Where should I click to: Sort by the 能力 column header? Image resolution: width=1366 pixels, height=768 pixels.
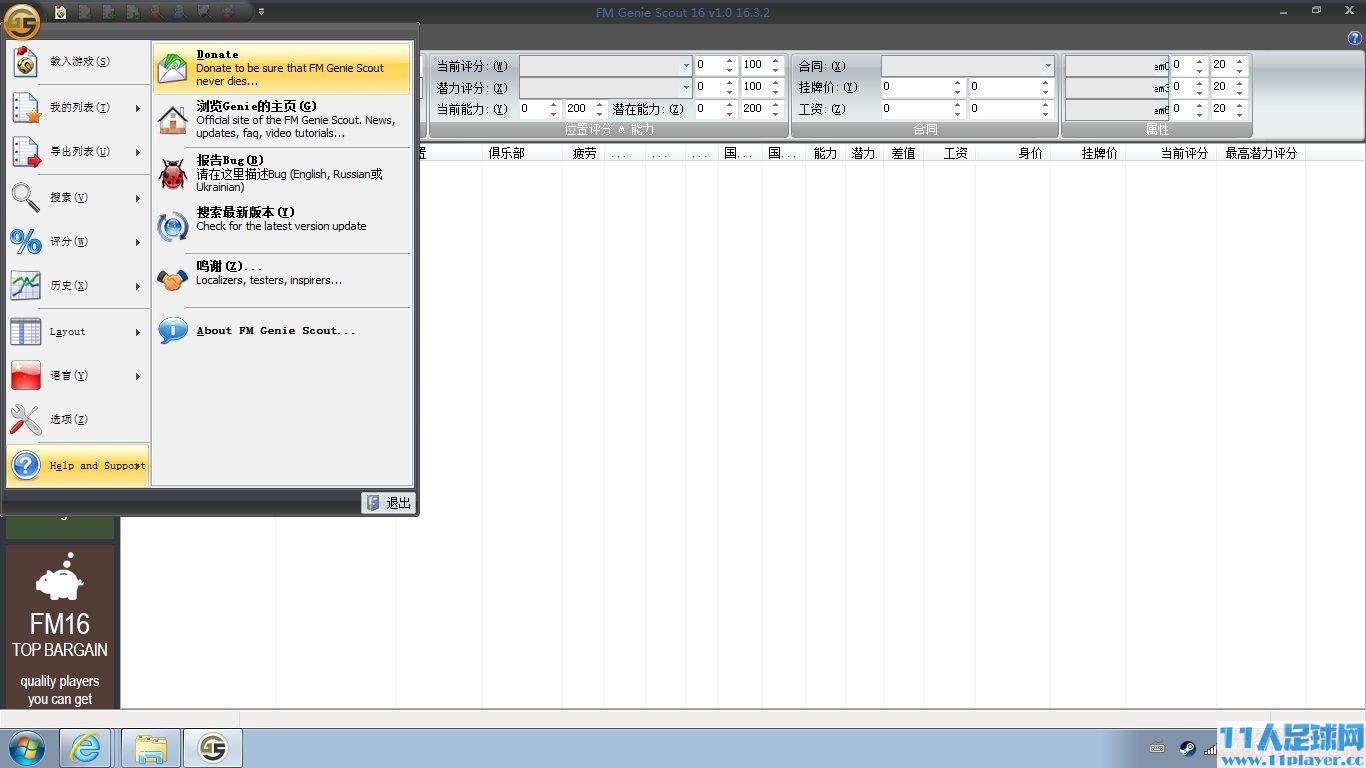pos(825,153)
